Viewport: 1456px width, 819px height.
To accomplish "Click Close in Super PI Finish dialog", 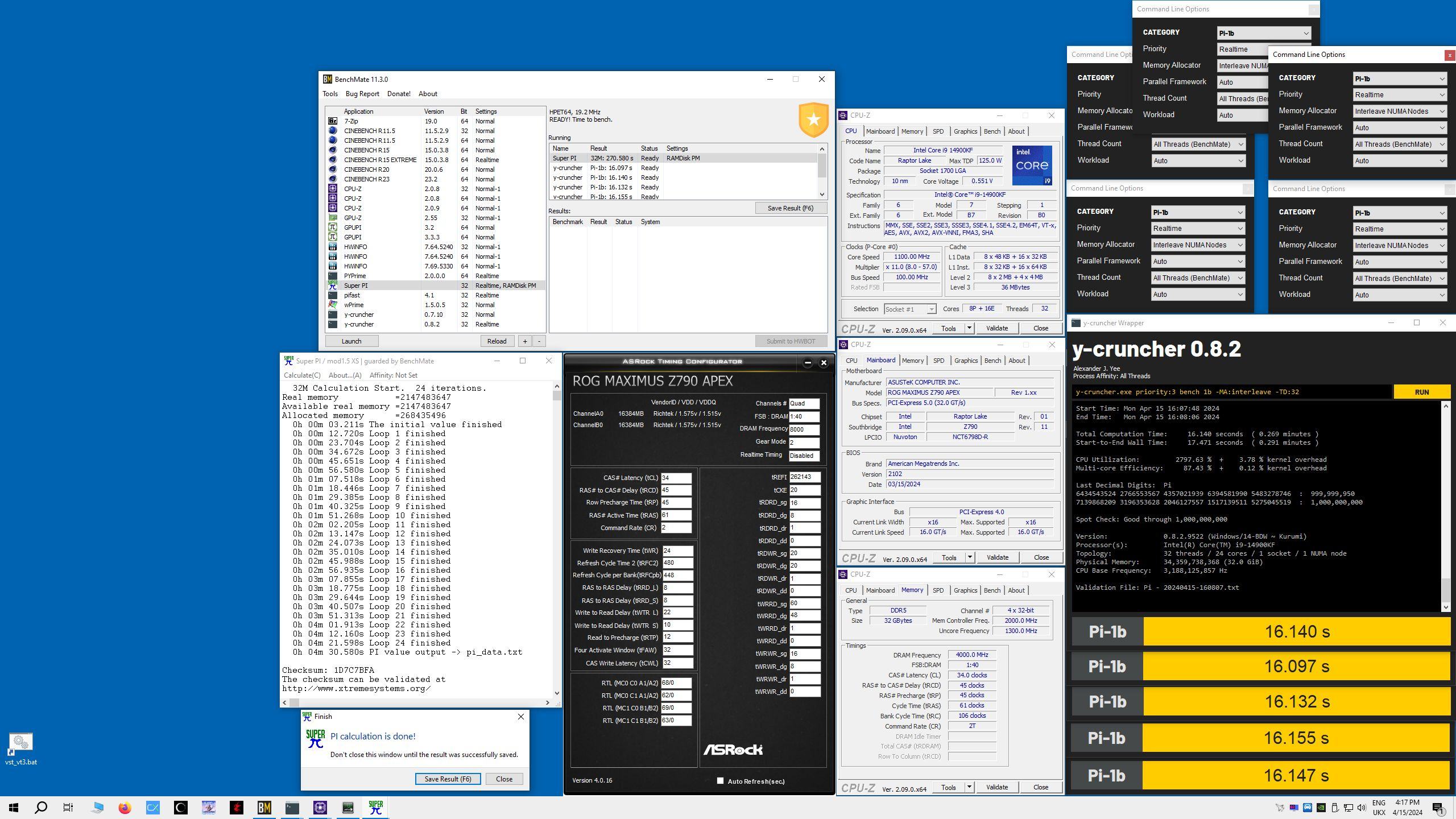I will 504,779.
